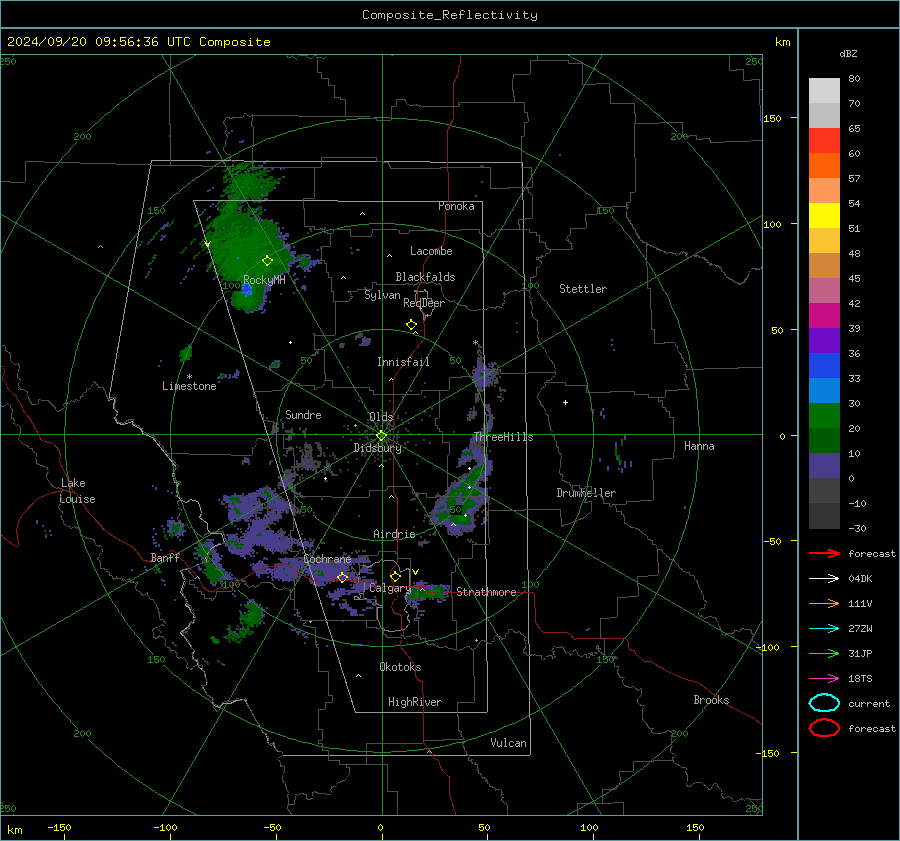The width and height of the screenshot is (900, 841).
Task: Pick the light gray 80 dBZ swatch
Action: click(824, 90)
